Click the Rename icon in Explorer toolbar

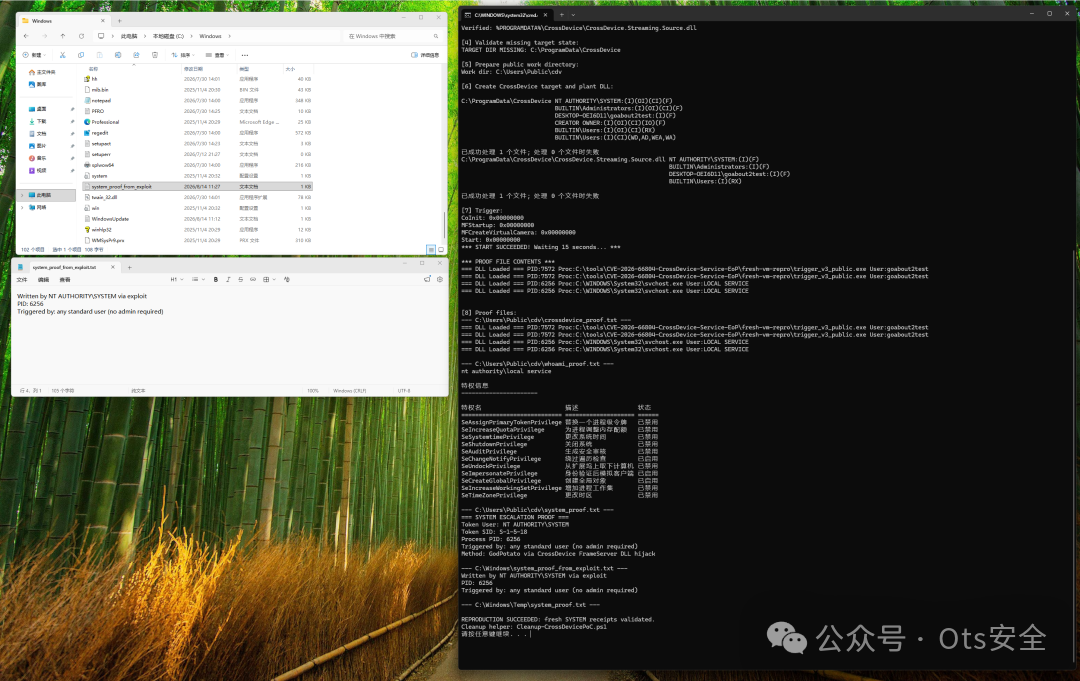click(118, 55)
